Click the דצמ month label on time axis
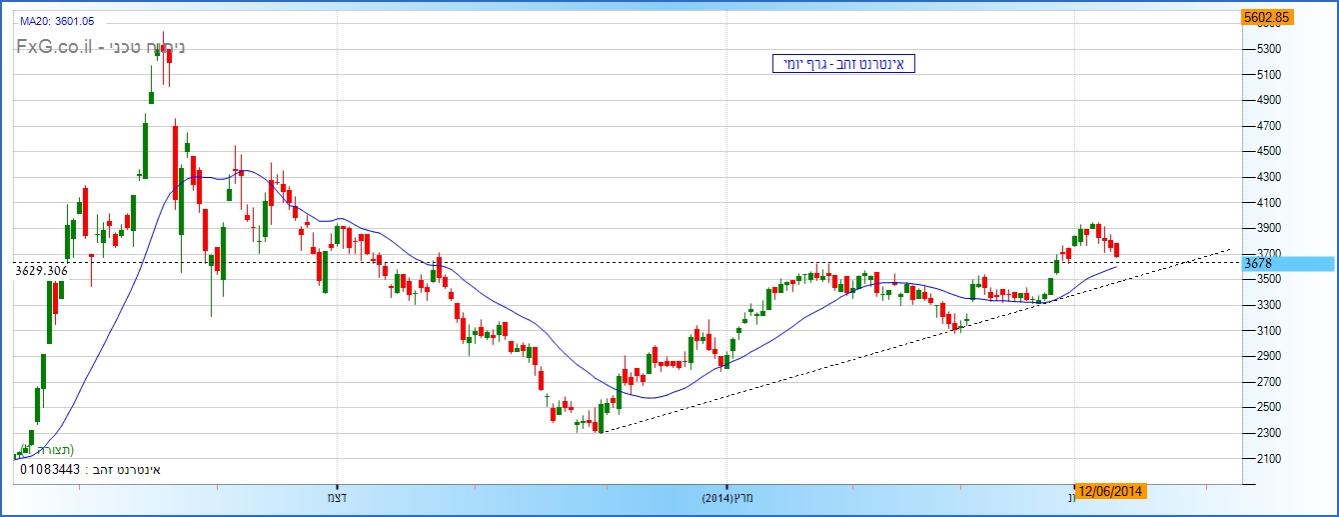This screenshot has height=517, width=1339. (x=337, y=497)
